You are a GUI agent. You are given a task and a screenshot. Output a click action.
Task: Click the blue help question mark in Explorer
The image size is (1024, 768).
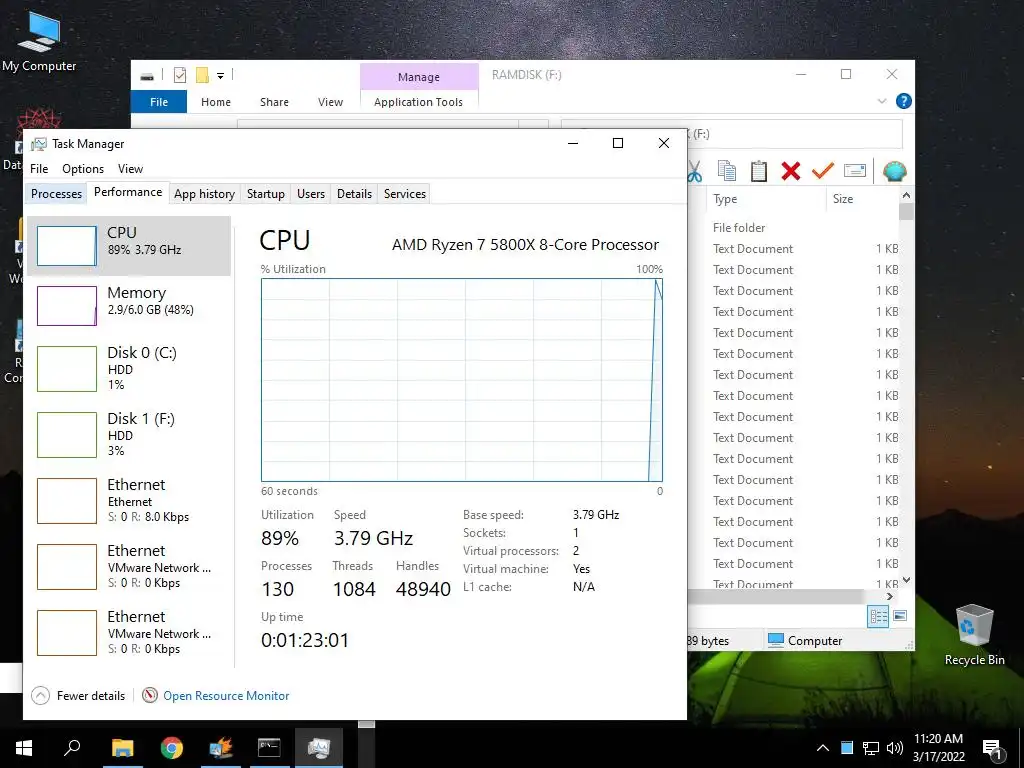904,101
